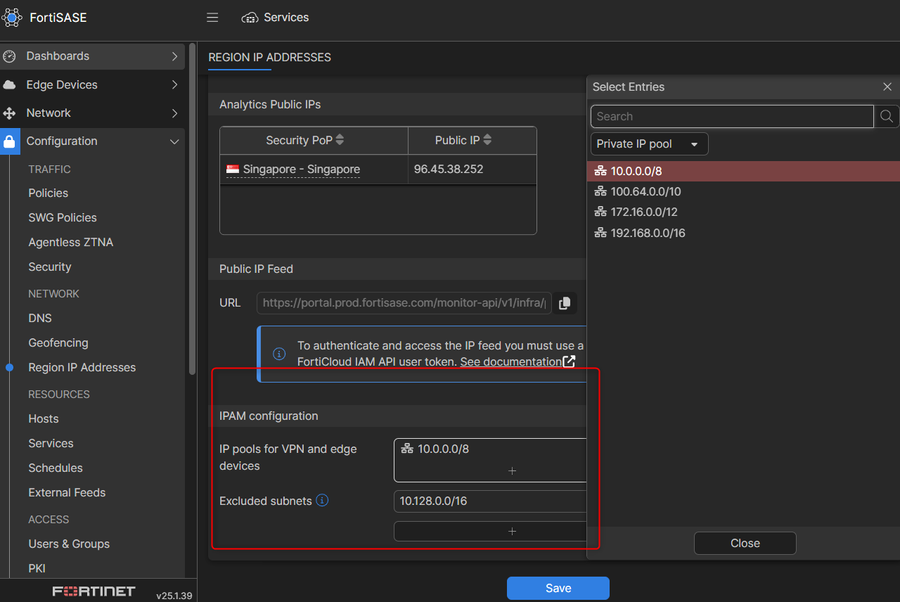900x602 pixels.
Task: Click the FortiSASE logo icon
Action: click(12, 18)
